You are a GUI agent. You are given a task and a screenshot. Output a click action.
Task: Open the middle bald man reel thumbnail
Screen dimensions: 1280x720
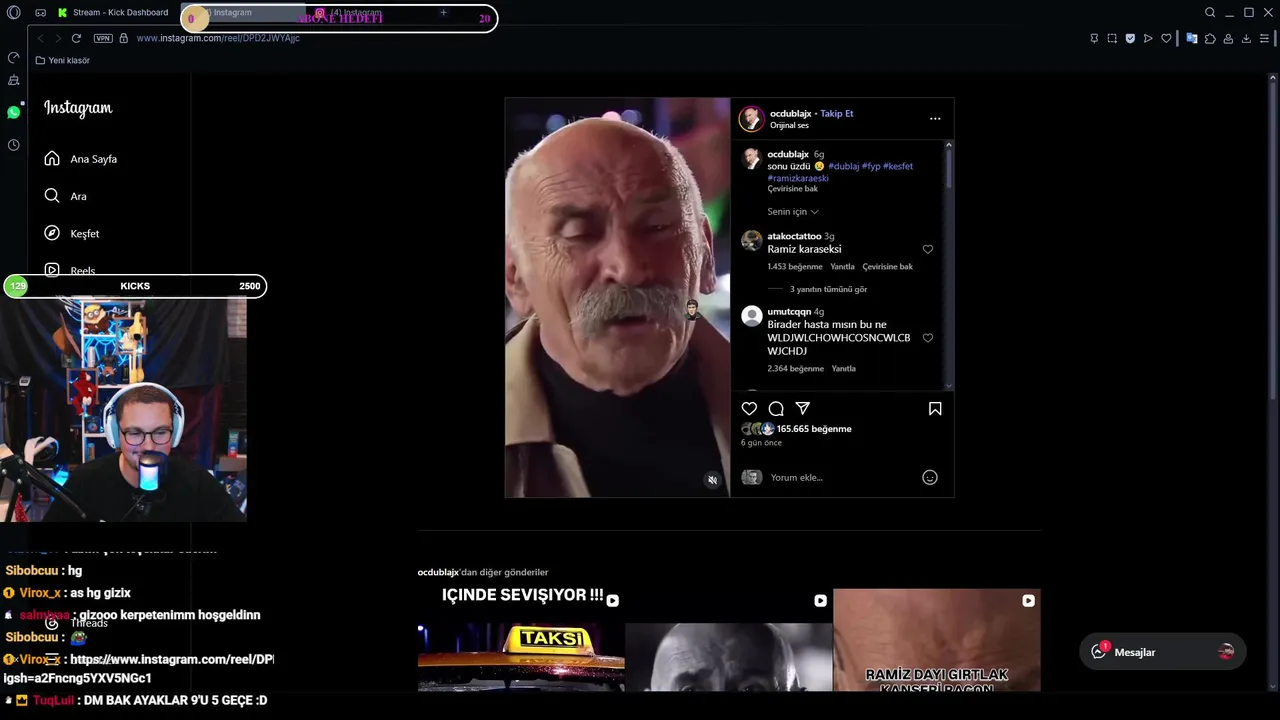pos(728,640)
